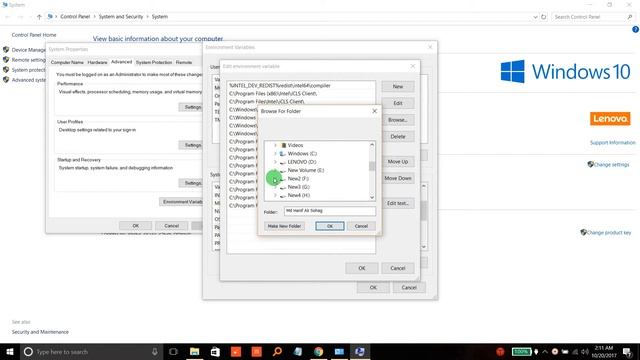Click OK in Edit environment variable dialog
The height and width of the screenshot is (360, 640).
pyautogui.click(x=362, y=268)
